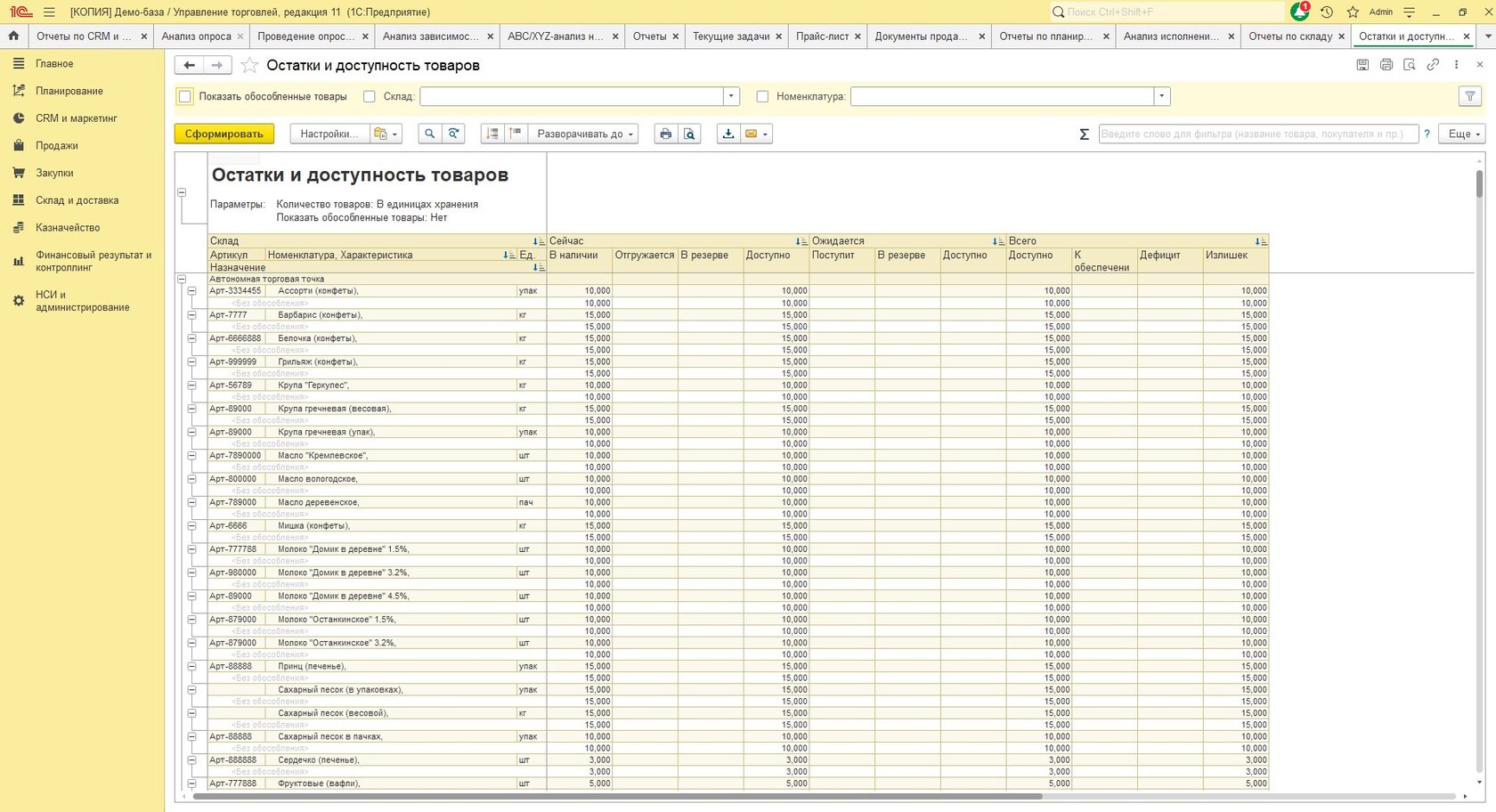Tick the Номенклатура filter checkbox
This screenshot has width=1496, height=812.
(762, 96)
